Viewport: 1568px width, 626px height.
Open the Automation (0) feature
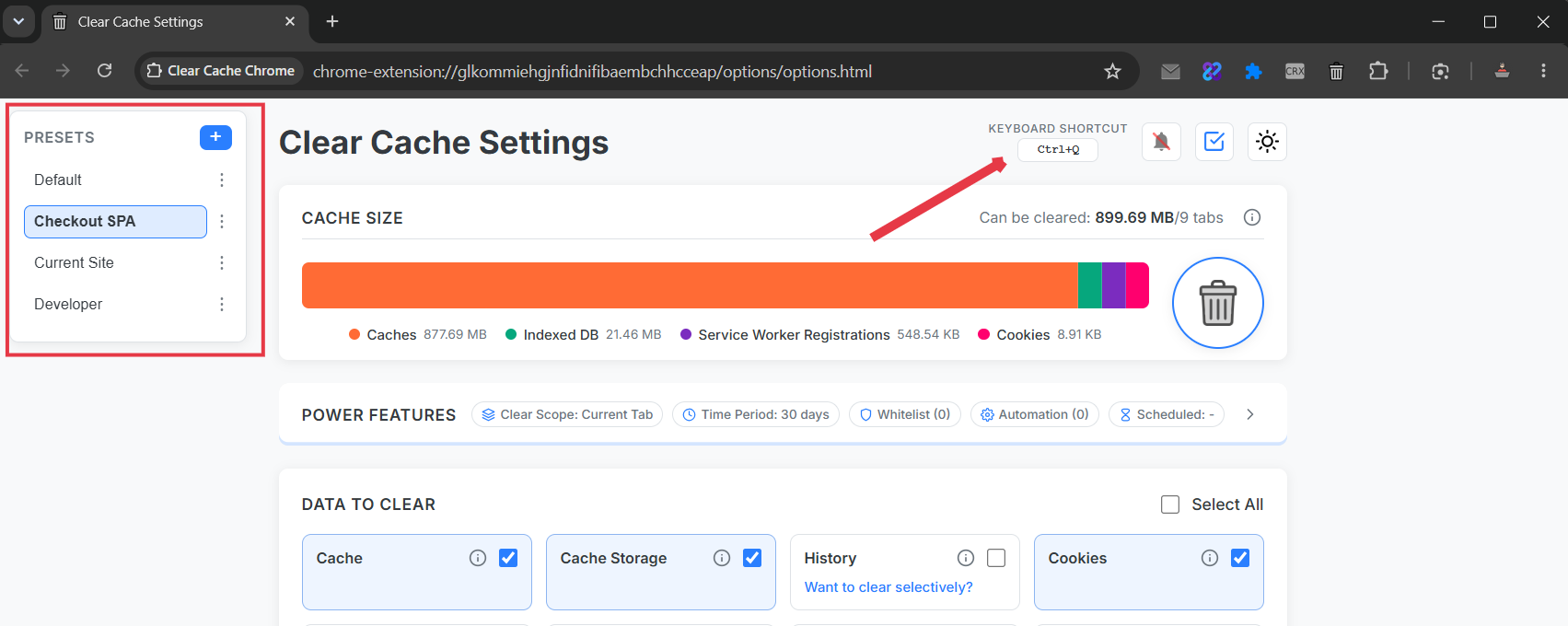pos(1035,414)
